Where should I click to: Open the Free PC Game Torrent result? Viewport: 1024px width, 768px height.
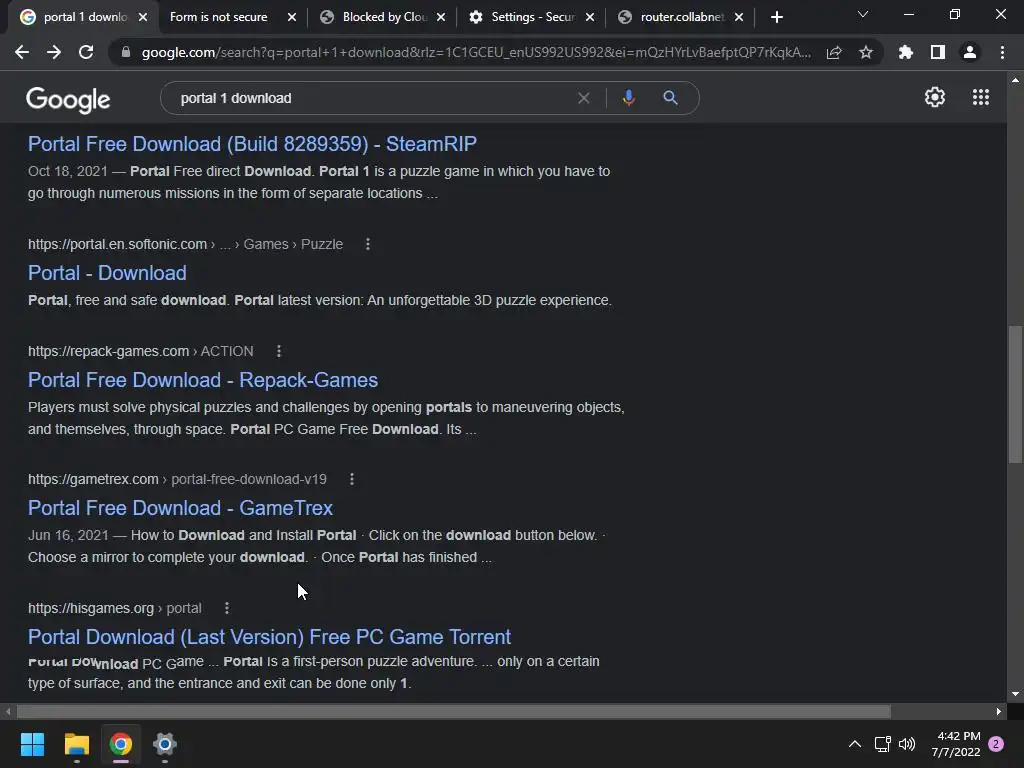[269, 637]
